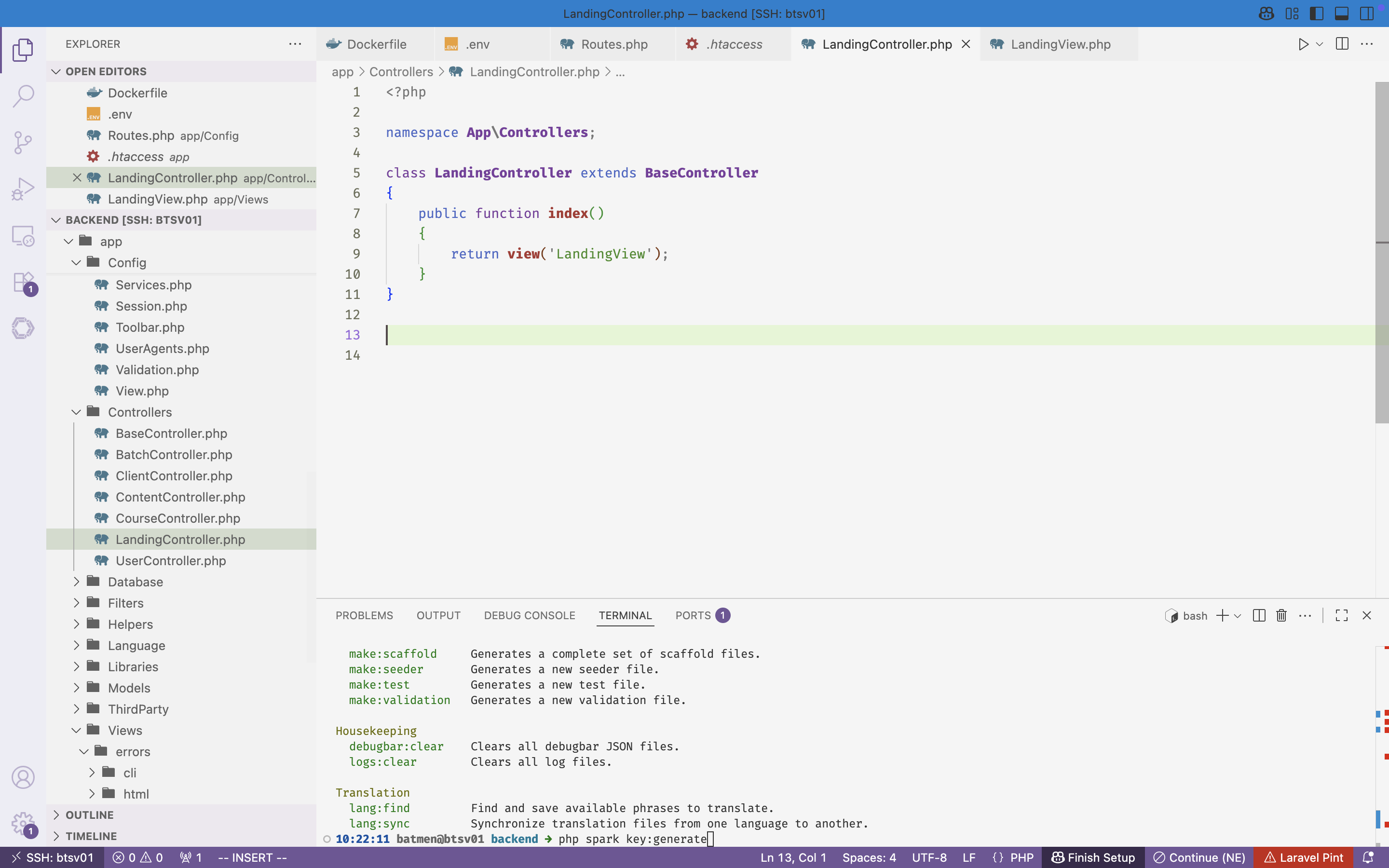1389x868 pixels.
Task: Click the Kill Terminal trash icon
Action: (1281, 615)
